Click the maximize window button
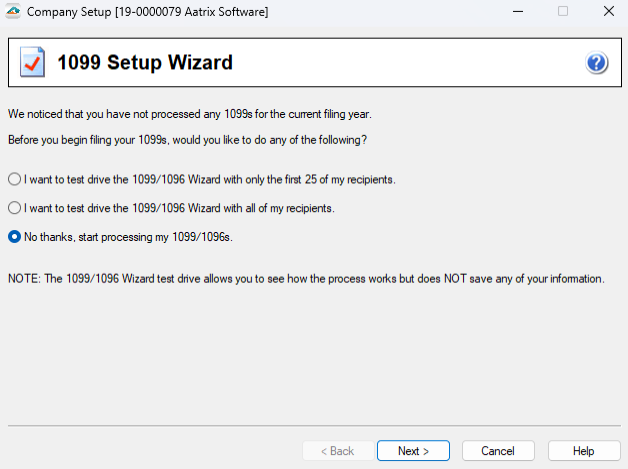Viewport: 628px width, 469px height. (562, 12)
